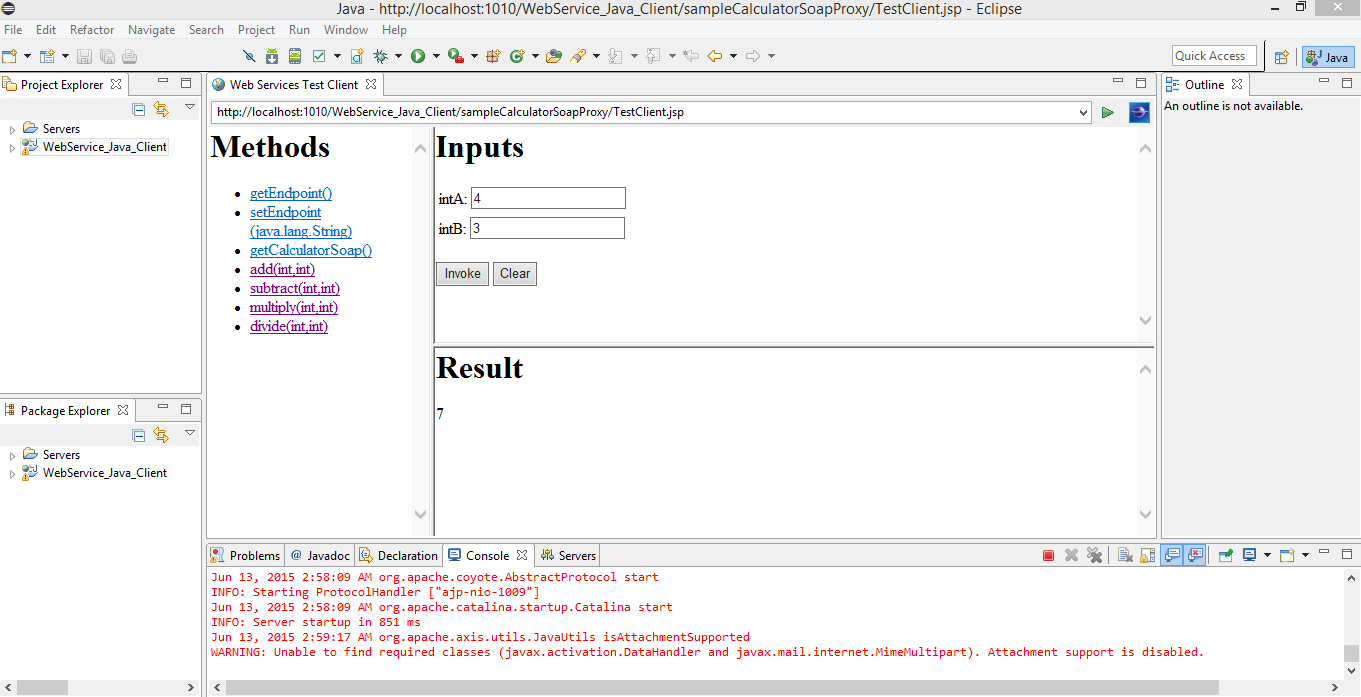Viewport: 1361px width, 697px height.
Task: Collapse all in Project Explorer
Action: (x=139, y=109)
